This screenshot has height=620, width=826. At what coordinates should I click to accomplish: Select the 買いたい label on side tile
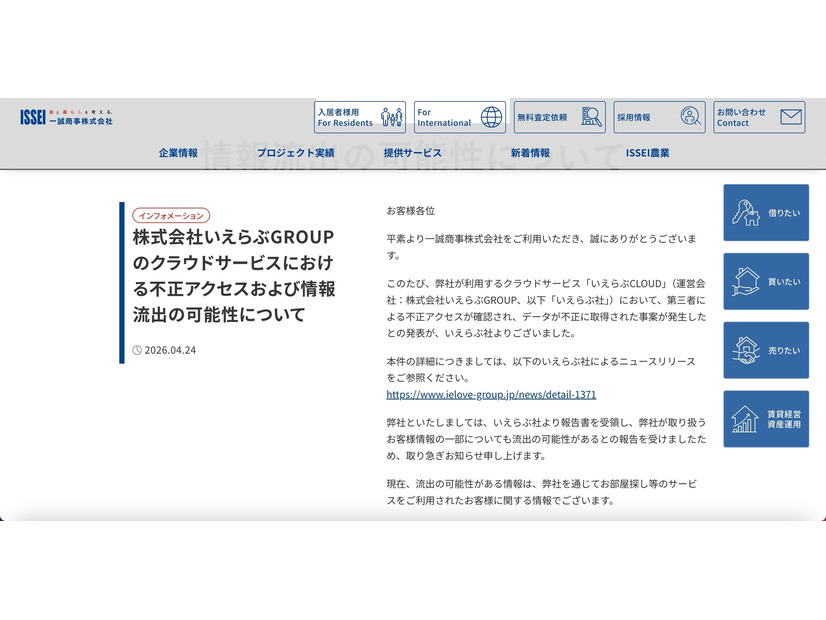click(x=784, y=282)
